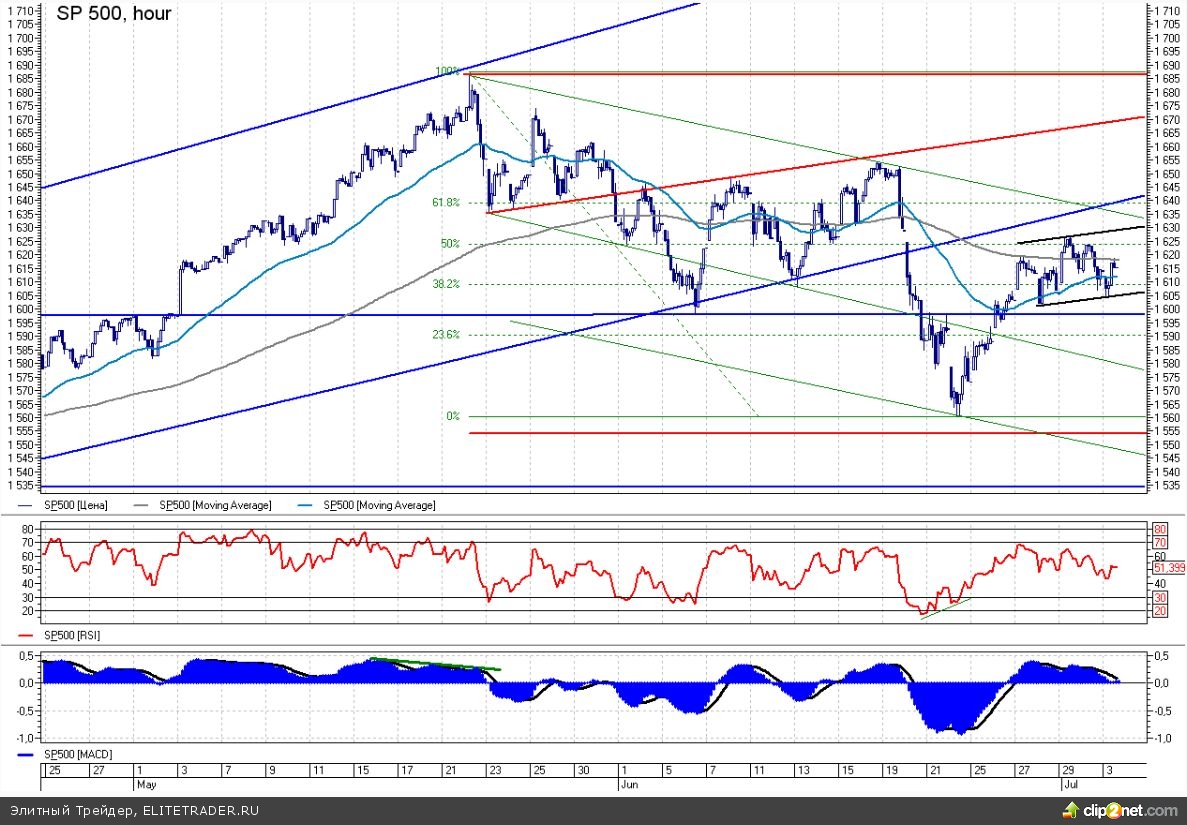Click the 61.8% Fibonacci level label
Image resolution: width=1187 pixels, height=825 pixels.
pos(445,202)
